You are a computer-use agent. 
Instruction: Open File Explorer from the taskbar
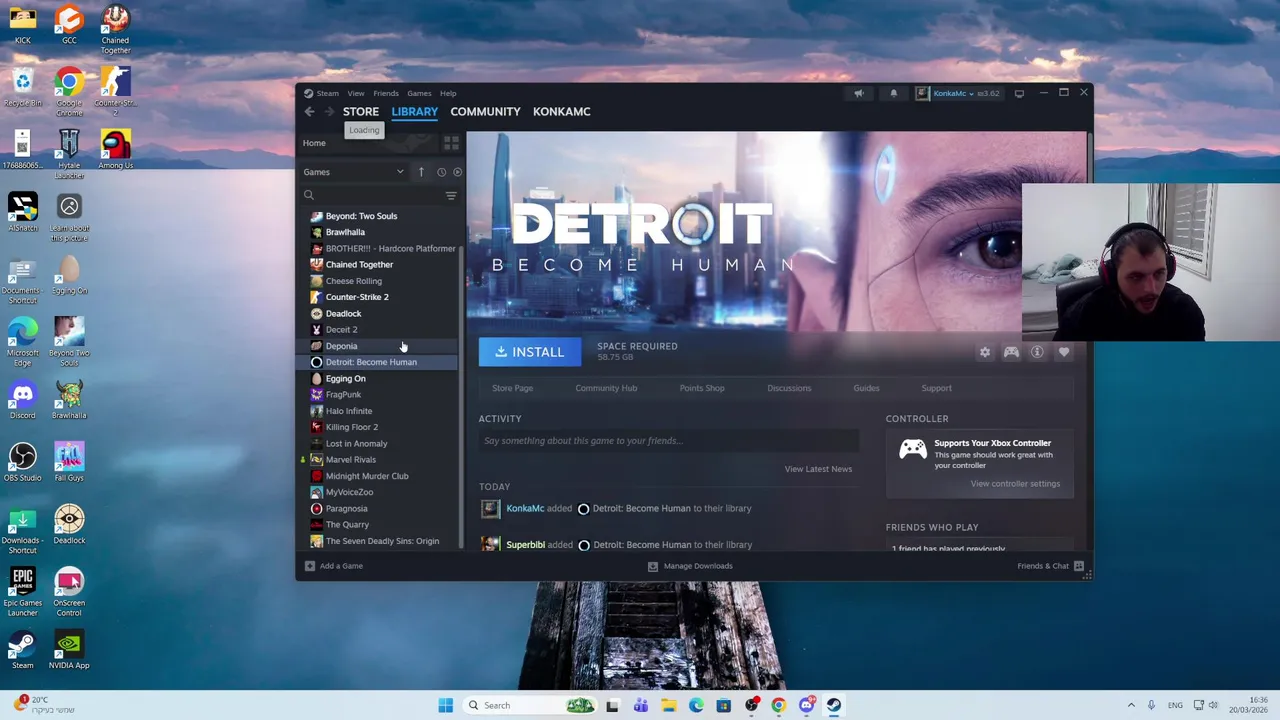pos(668,705)
